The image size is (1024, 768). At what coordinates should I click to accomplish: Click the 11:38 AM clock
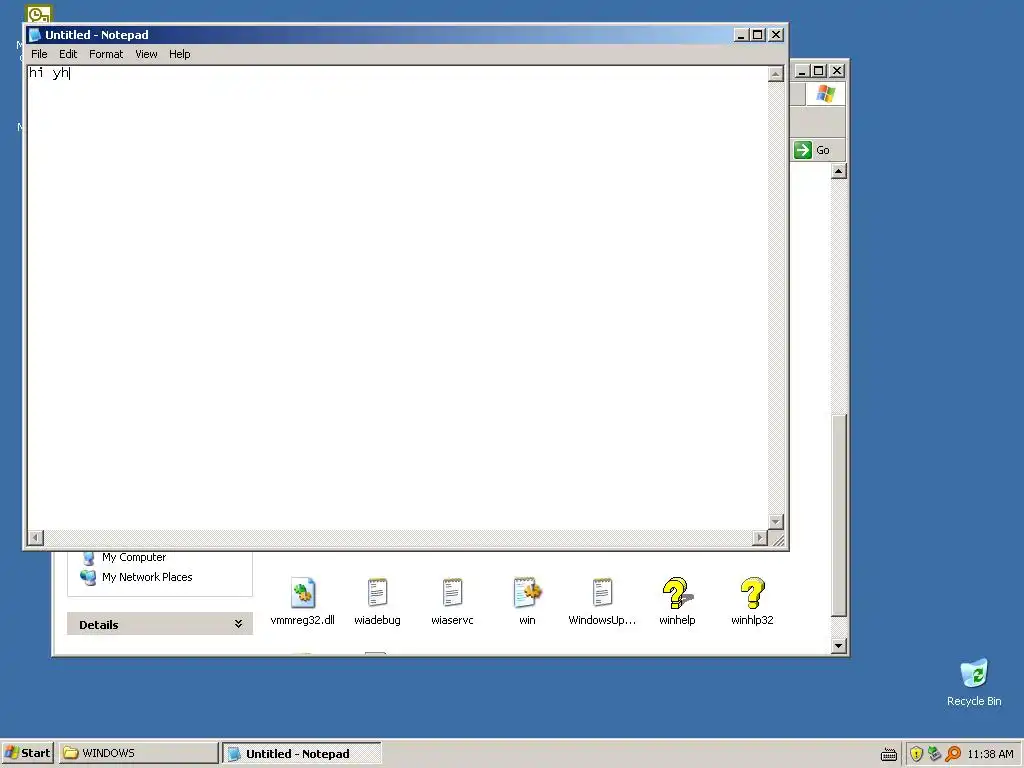tap(990, 754)
